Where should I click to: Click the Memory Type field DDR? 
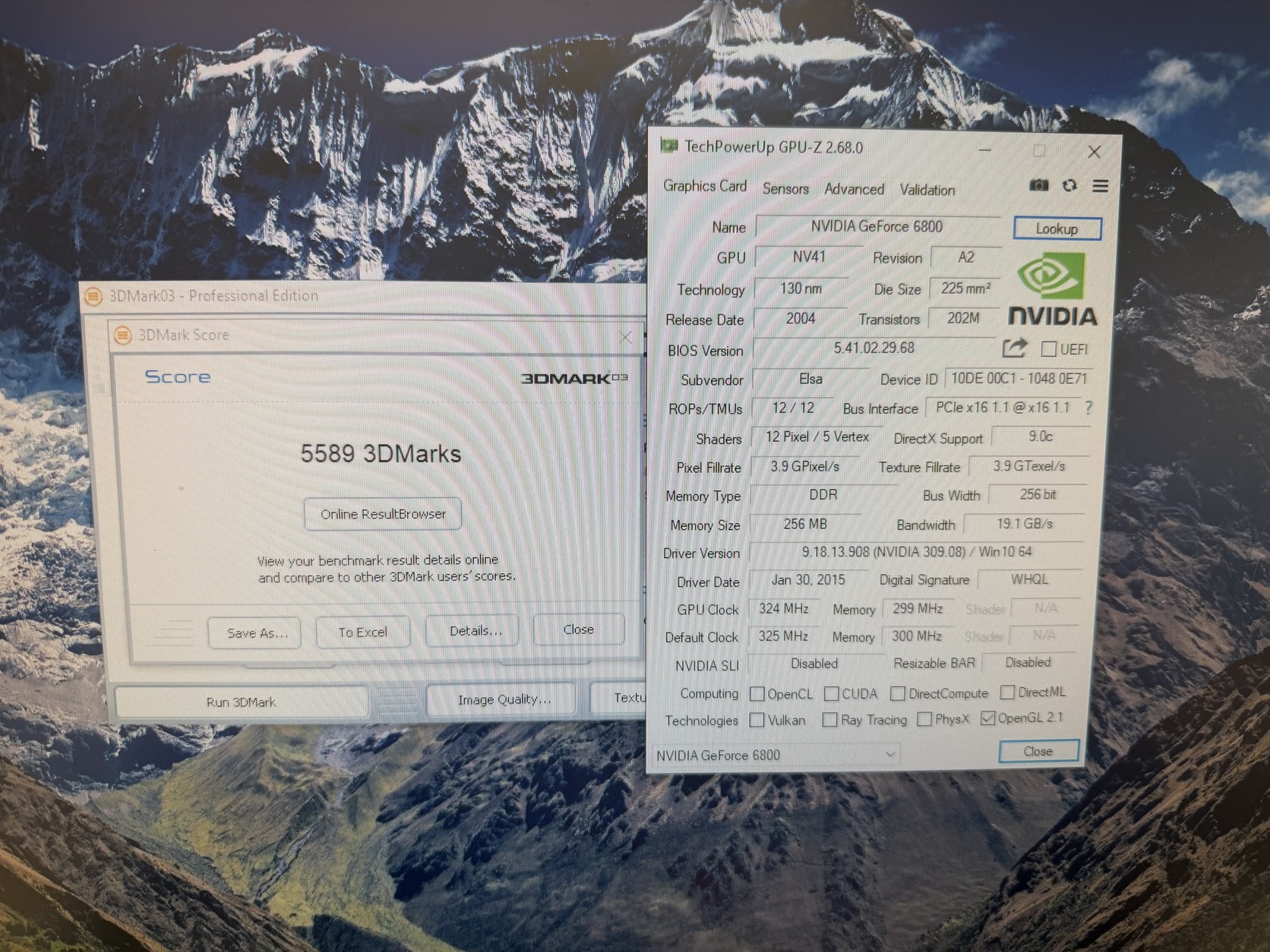823,495
